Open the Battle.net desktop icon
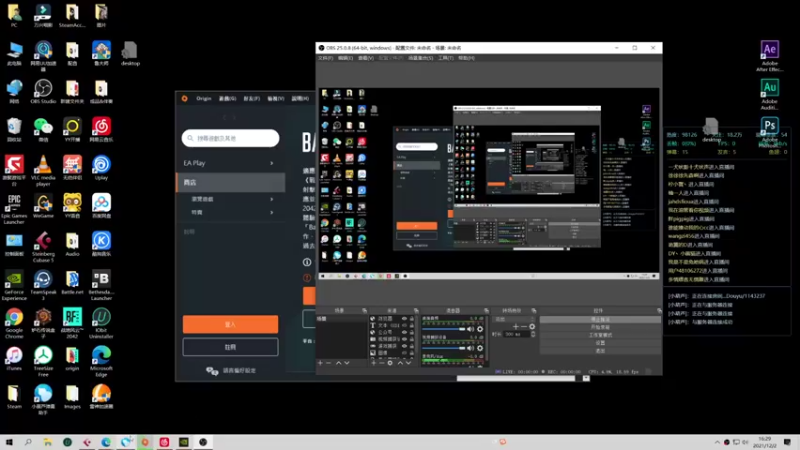 [72, 282]
